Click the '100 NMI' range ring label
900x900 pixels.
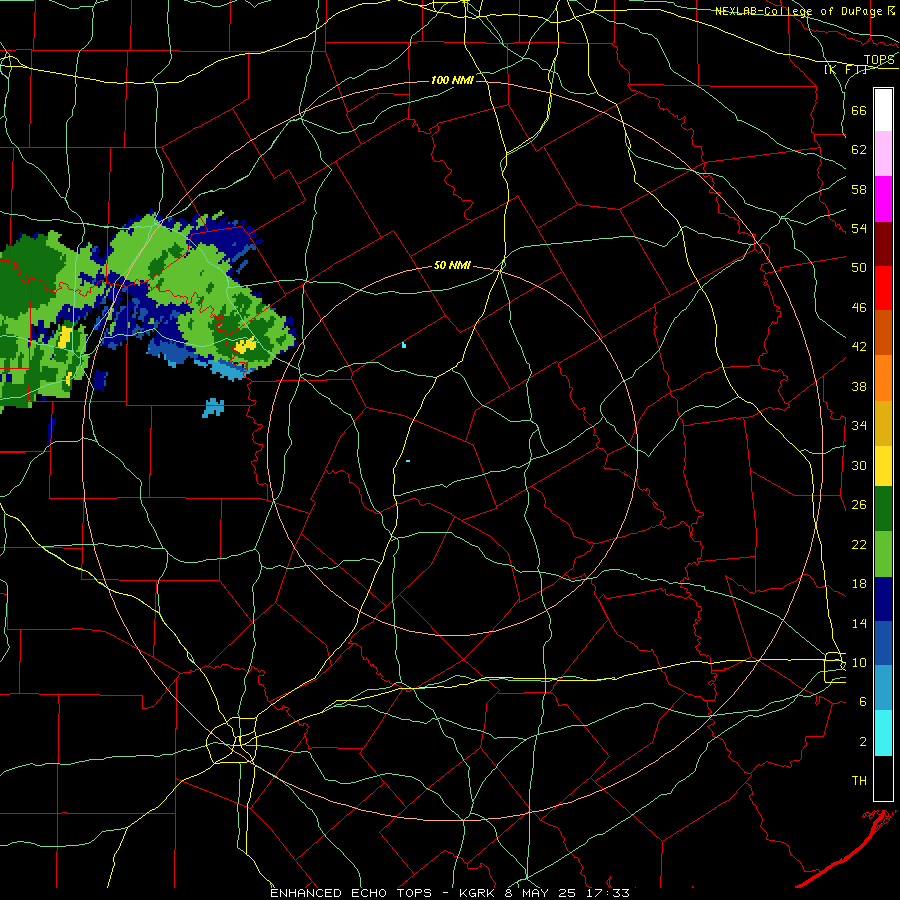point(452,80)
